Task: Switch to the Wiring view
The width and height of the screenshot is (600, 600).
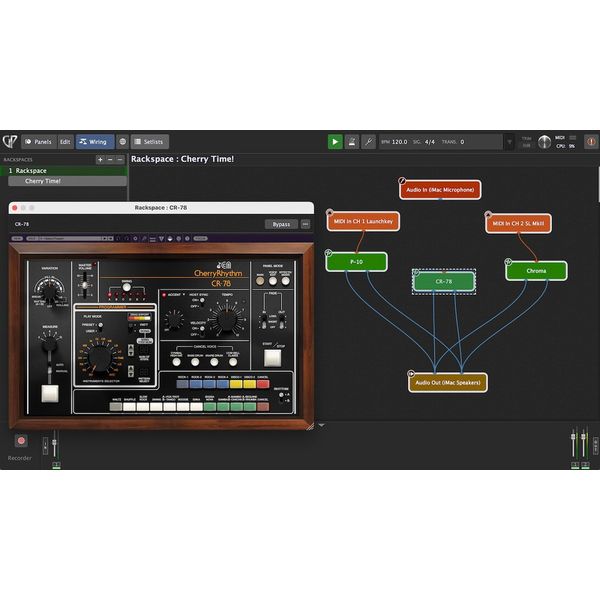Action: coord(95,142)
